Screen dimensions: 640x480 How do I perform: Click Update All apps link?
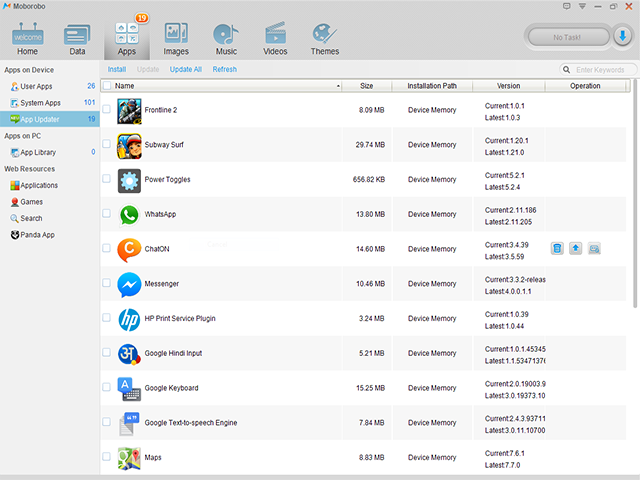click(186, 69)
